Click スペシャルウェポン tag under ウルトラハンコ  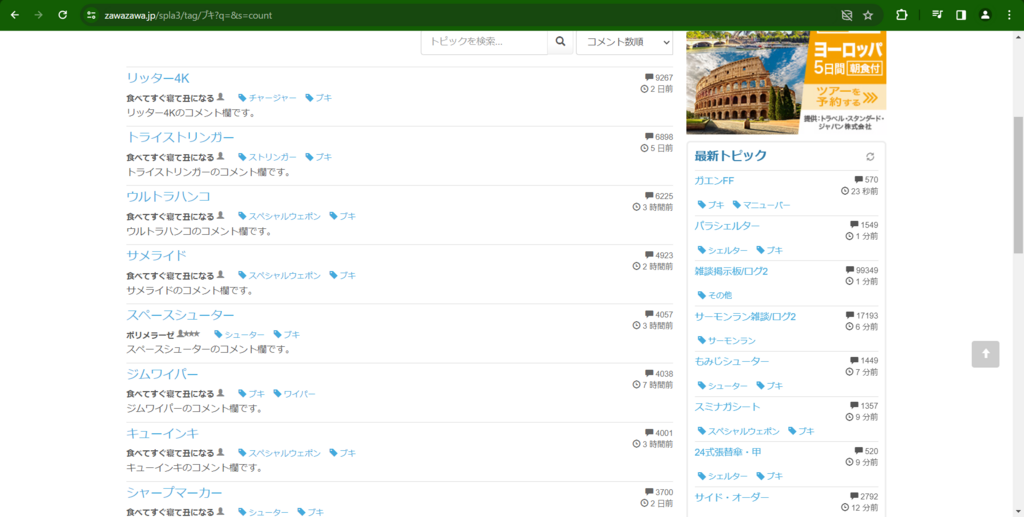[x=280, y=216]
